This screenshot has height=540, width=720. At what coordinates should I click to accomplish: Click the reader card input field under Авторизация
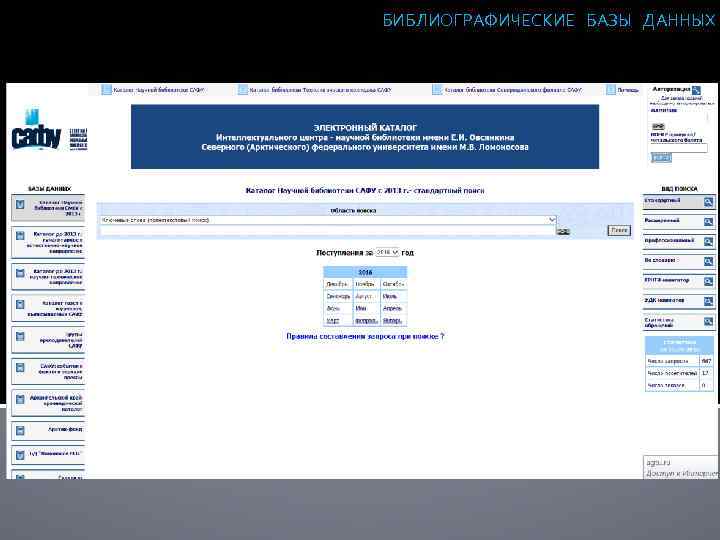click(679, 148)
